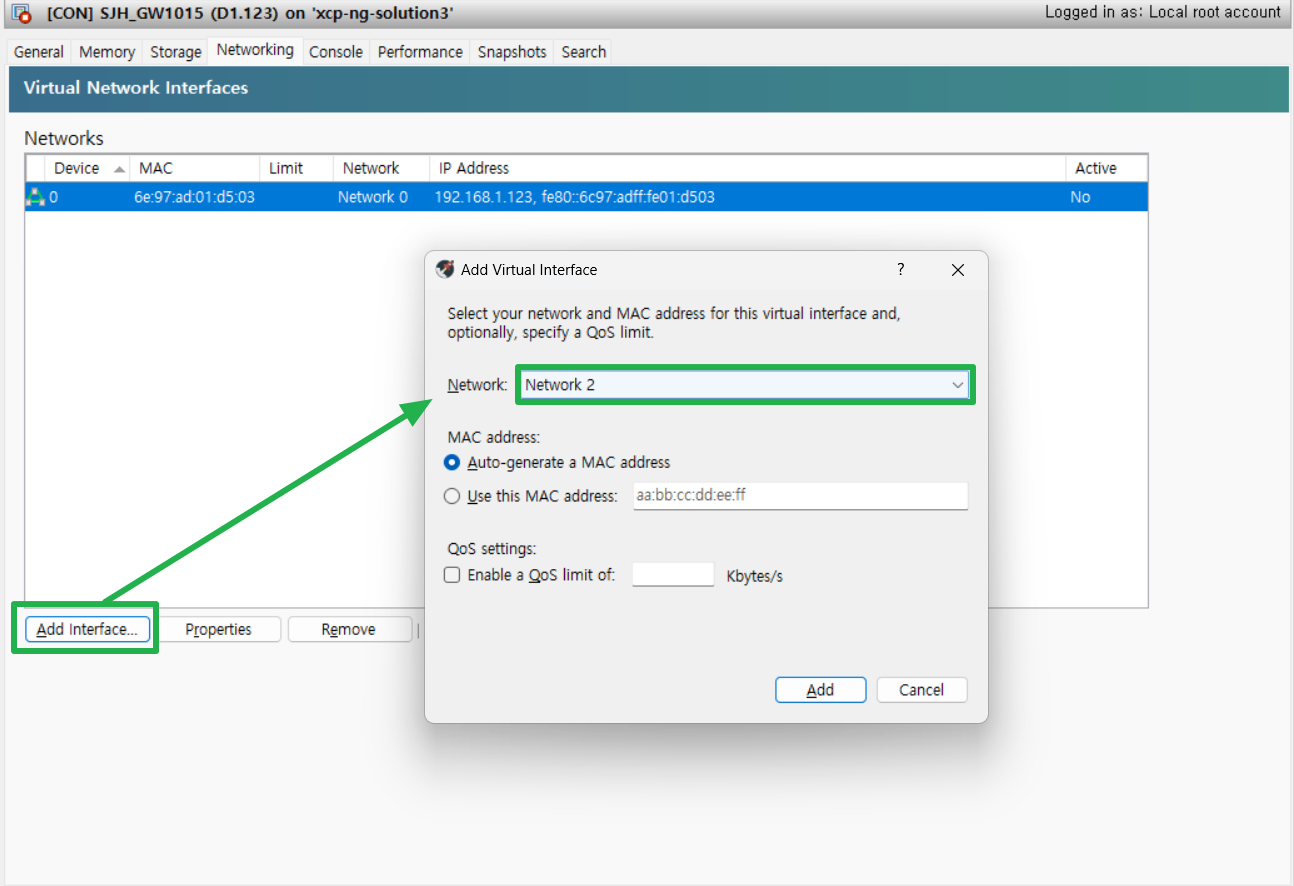This screenshot has height=886, width=1294.
Task: Click the Add Virtual Interface dialog icon
Action: click(x=446, y=269)
